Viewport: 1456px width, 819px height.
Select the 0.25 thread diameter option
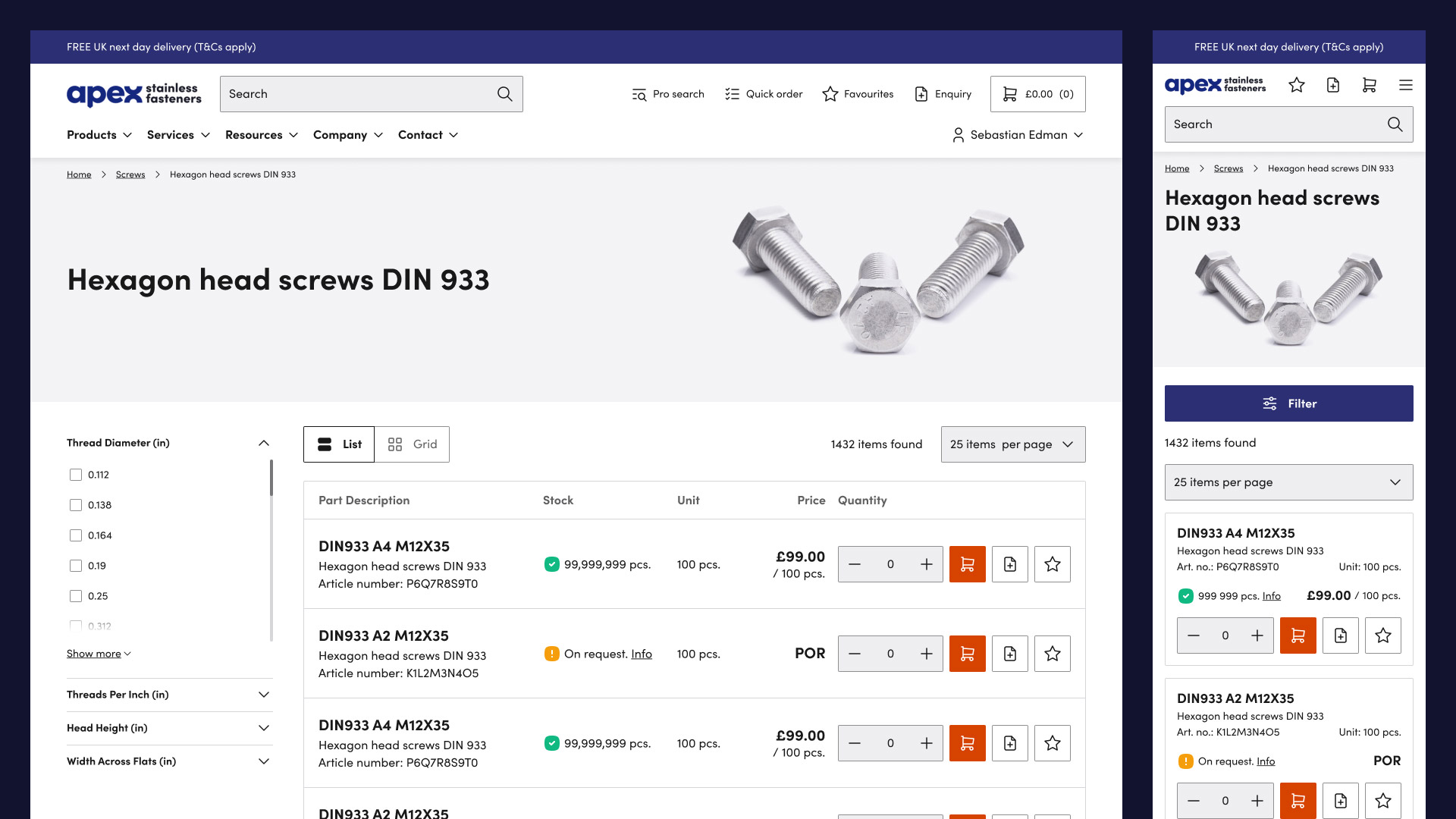76,596
